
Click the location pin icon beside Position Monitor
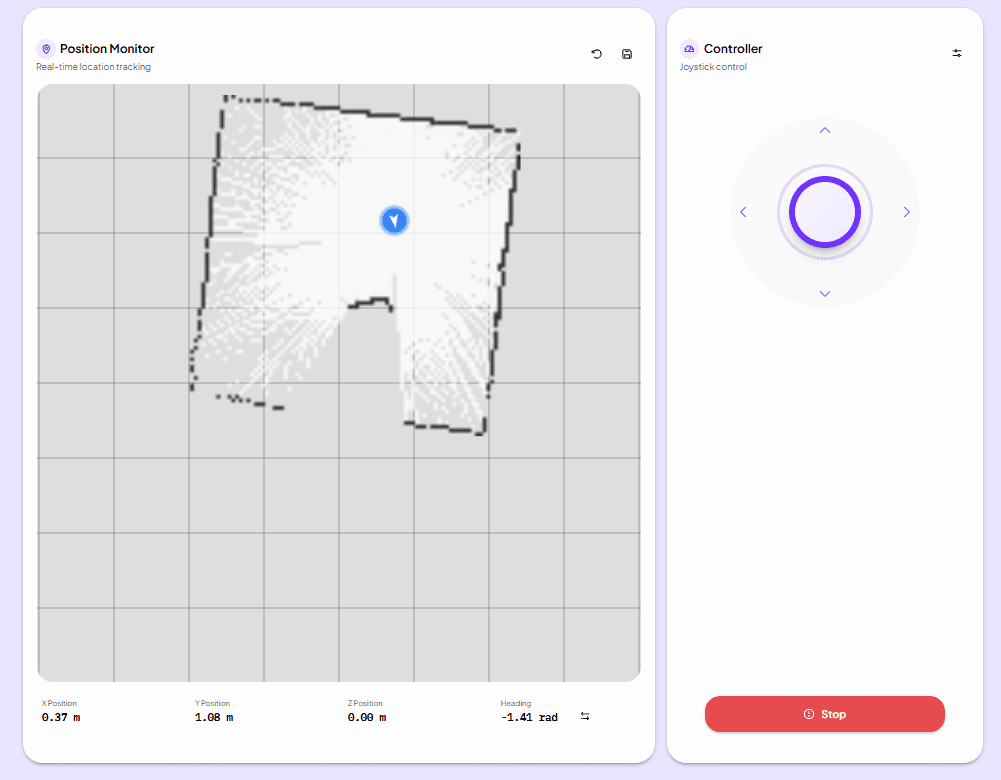point(46,49)
